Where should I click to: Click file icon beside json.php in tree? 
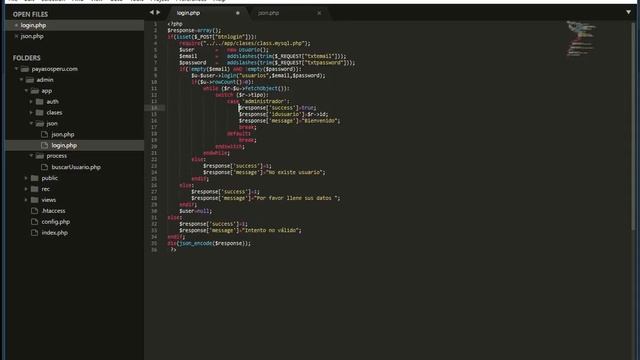coord(44,134)
